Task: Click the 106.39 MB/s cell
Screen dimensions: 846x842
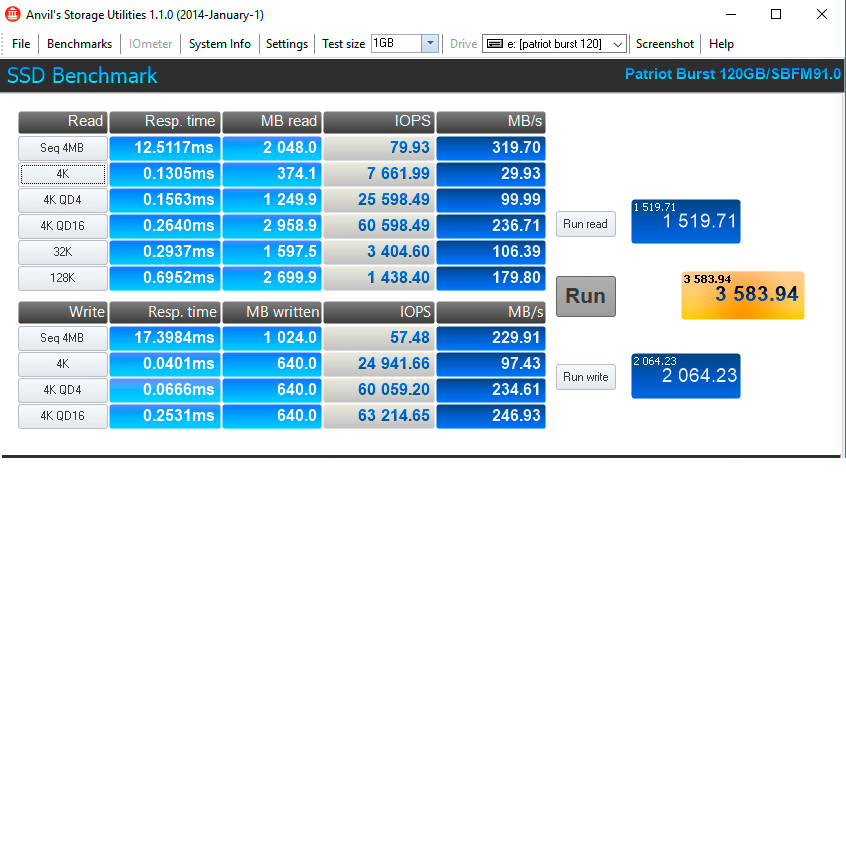Action: coord(490,252)
